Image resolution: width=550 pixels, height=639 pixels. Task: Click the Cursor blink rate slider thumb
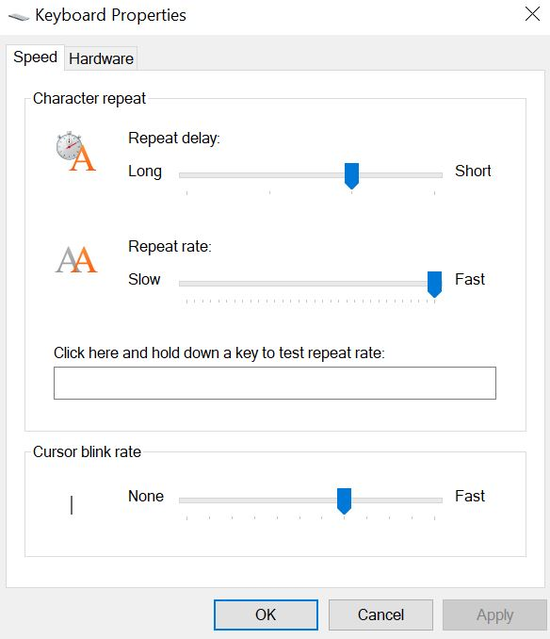[x=344, y=501]
